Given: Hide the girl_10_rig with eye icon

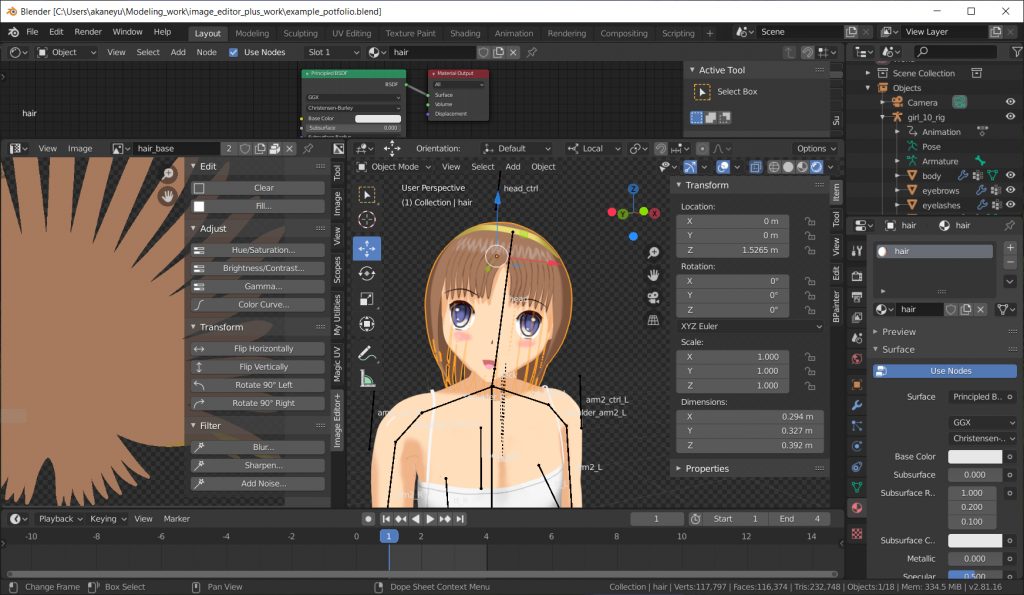Looking at the screenshot, I should [x=1010, y=116].
